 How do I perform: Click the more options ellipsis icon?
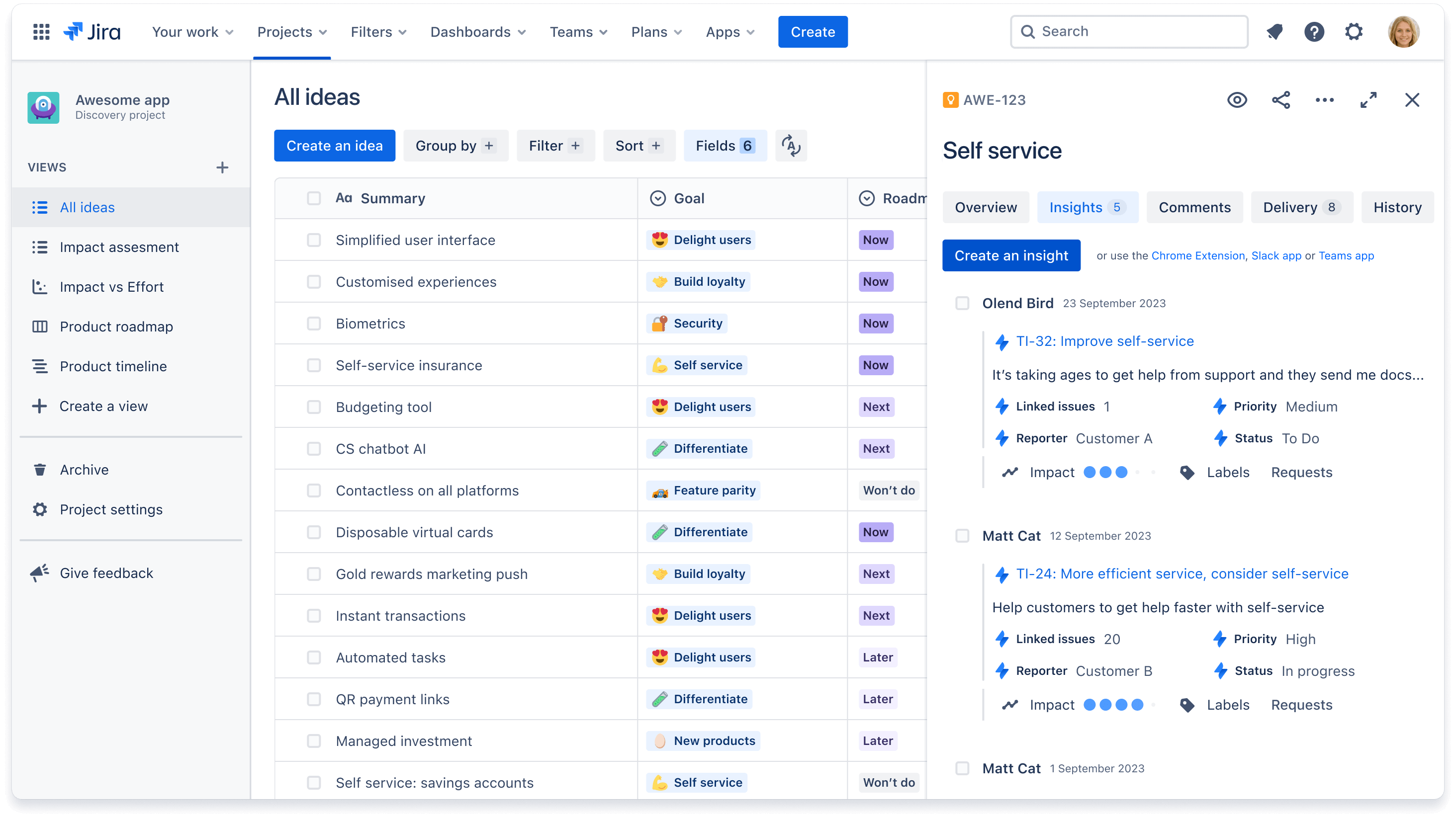tap(1325, 100)
